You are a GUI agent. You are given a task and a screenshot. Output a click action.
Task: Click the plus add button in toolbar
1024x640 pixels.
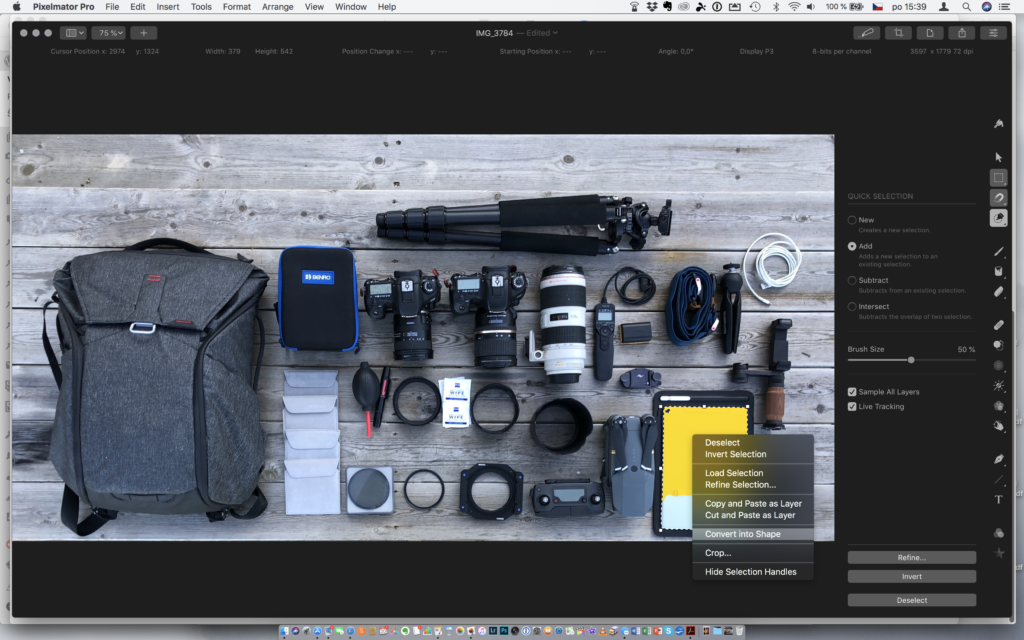click(144, 33)
